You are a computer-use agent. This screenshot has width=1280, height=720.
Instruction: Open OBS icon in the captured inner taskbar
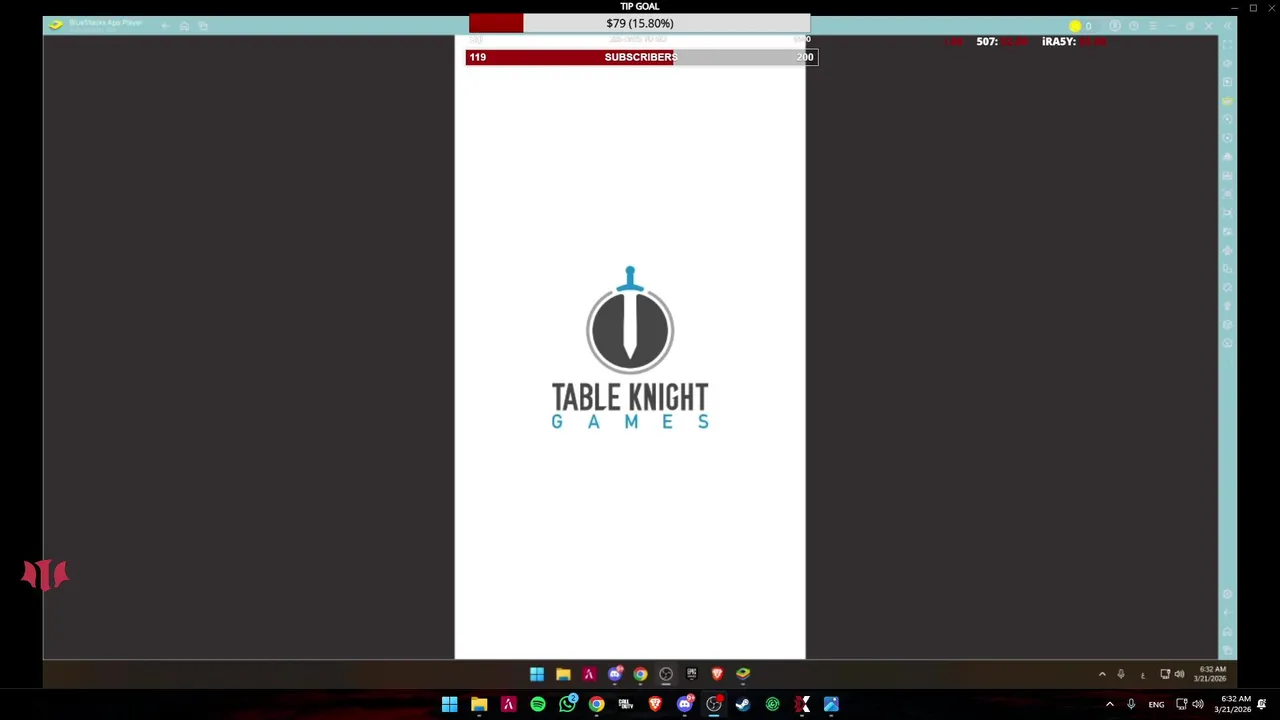[x=666, y=674]
